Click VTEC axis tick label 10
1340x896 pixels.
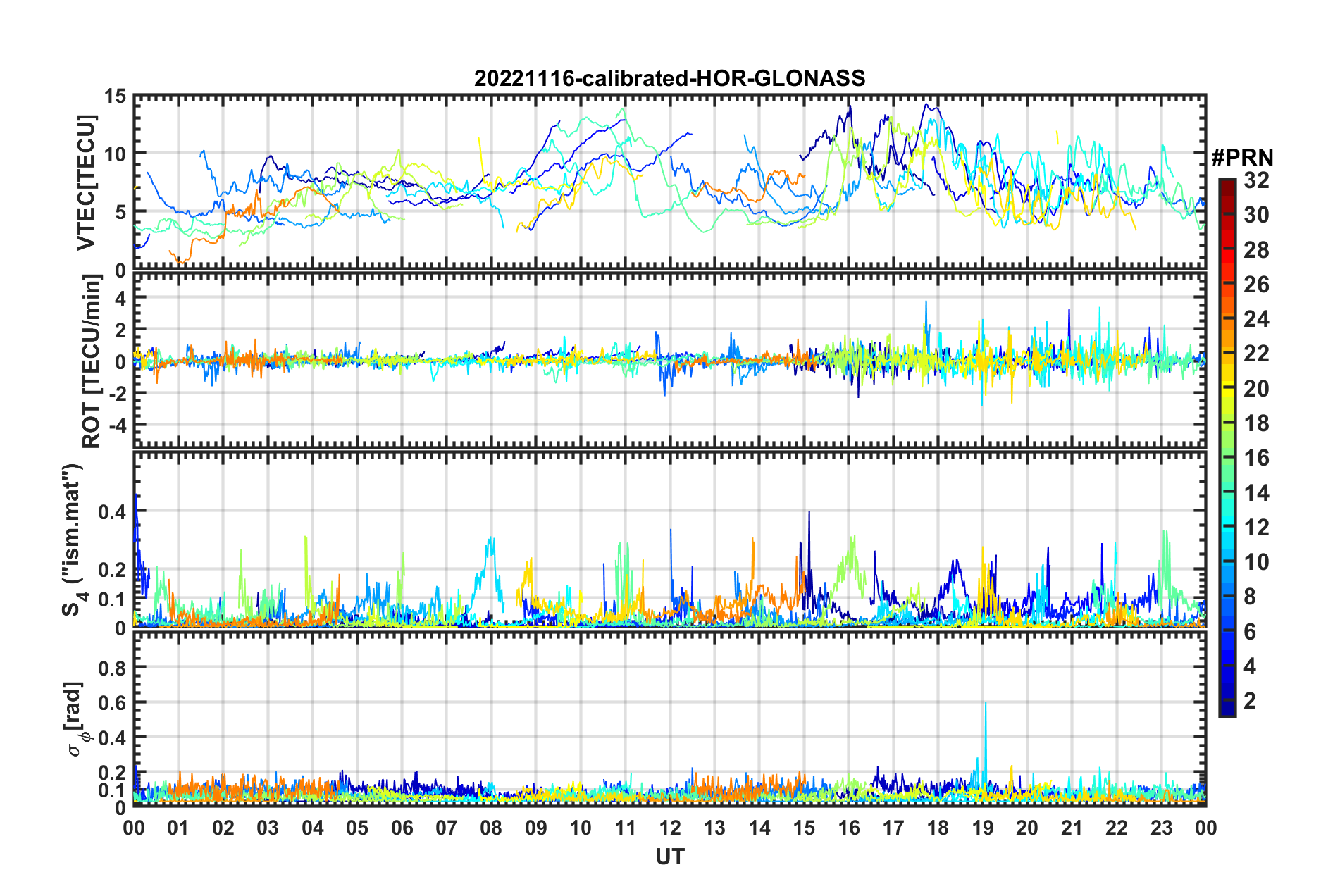[115, 154]
